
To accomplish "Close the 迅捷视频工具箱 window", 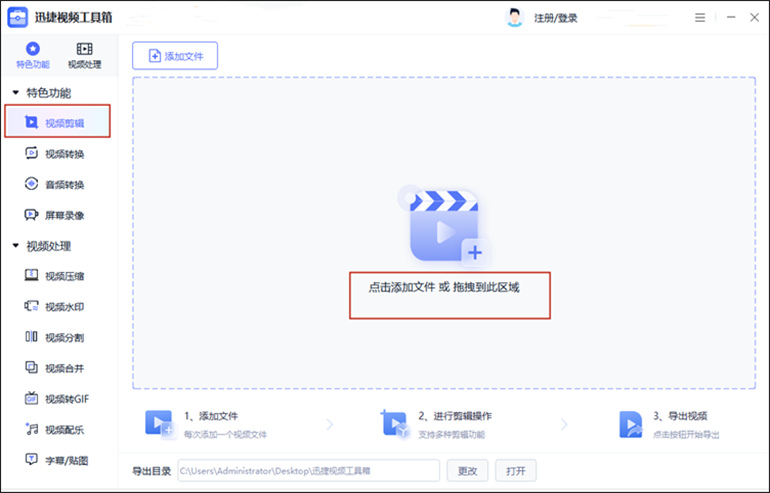I will click(x=755, y=17).
